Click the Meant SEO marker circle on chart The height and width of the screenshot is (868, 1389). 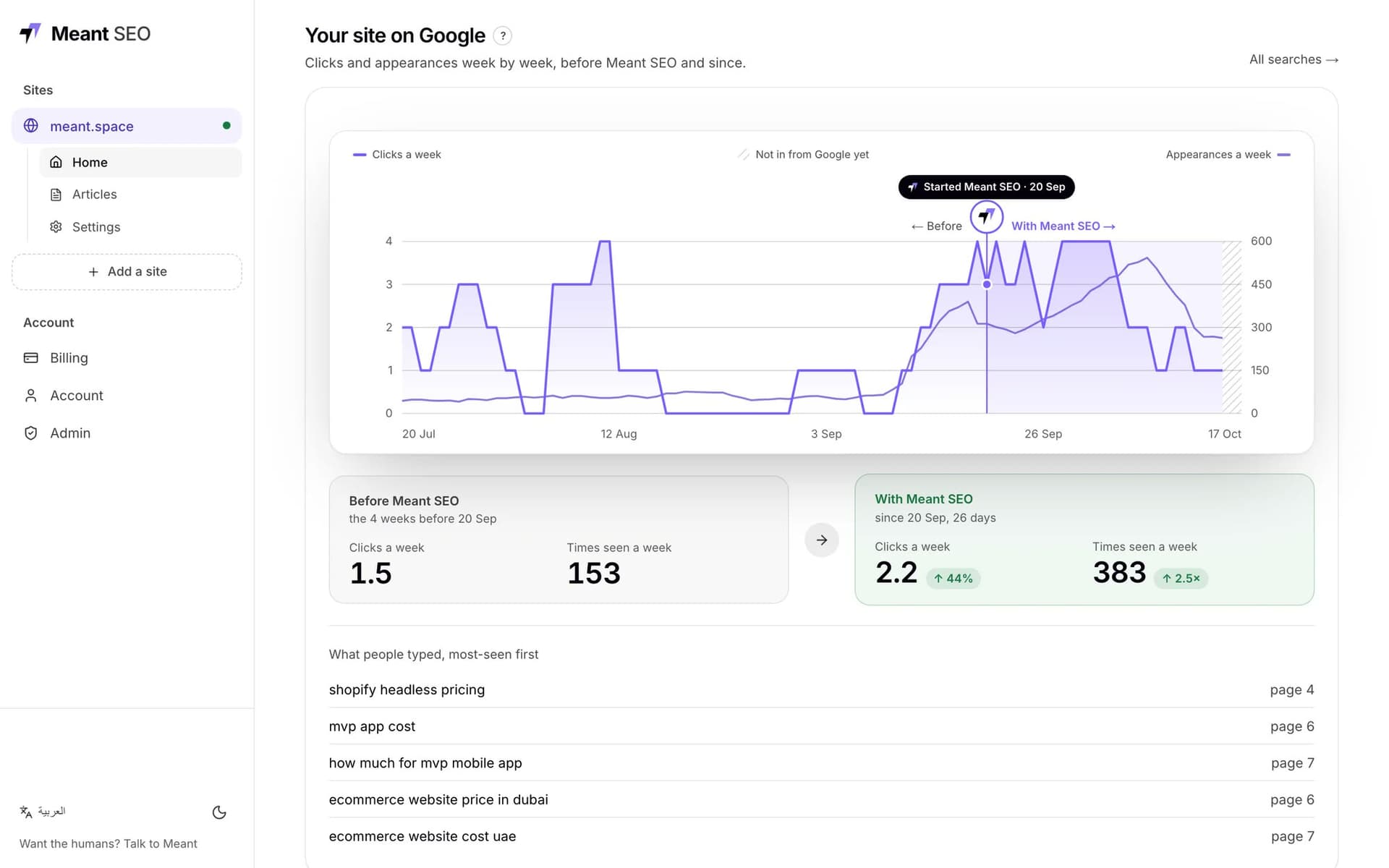point(987,216)
